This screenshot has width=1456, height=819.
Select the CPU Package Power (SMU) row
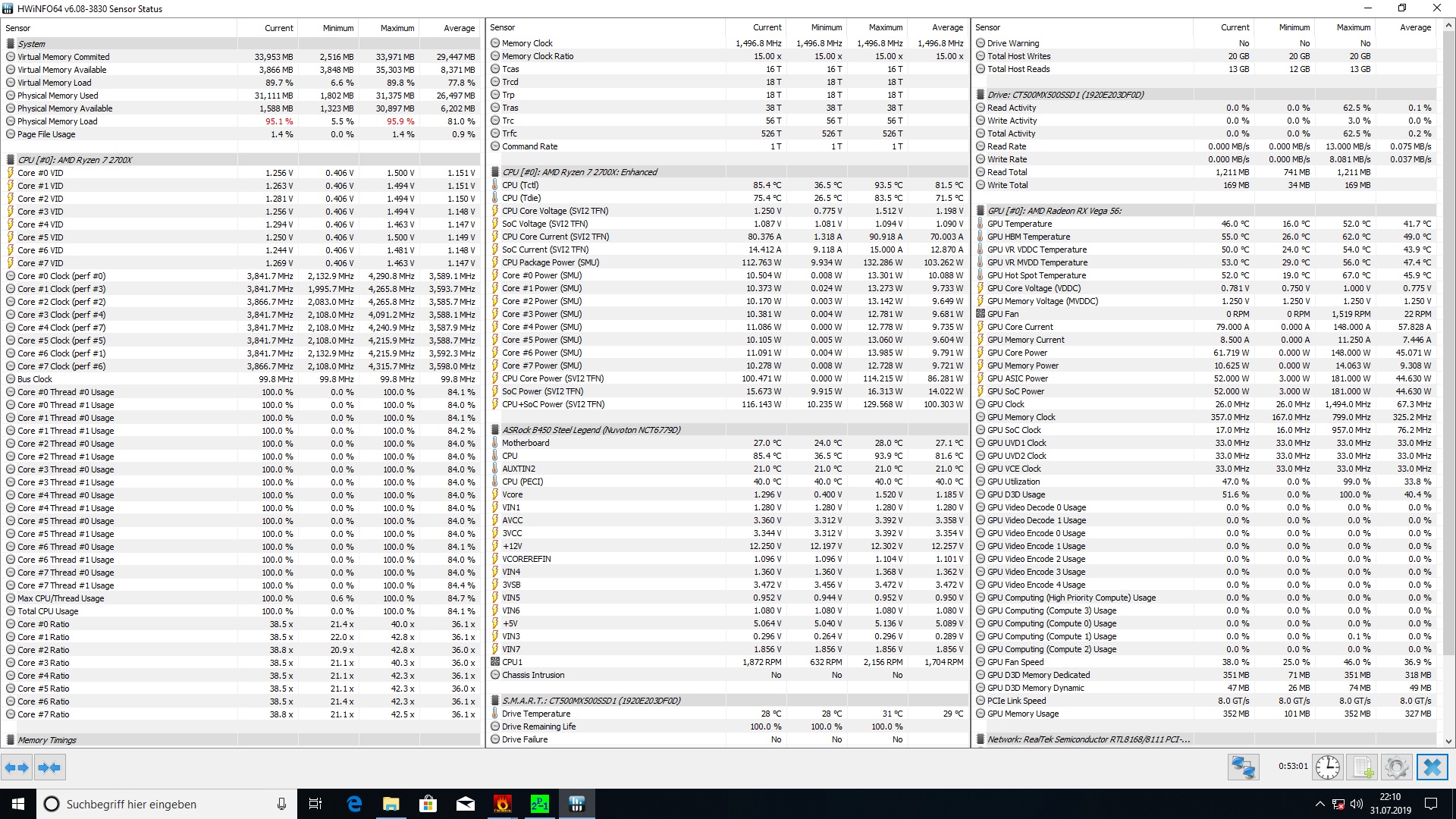tap(550, 262)
